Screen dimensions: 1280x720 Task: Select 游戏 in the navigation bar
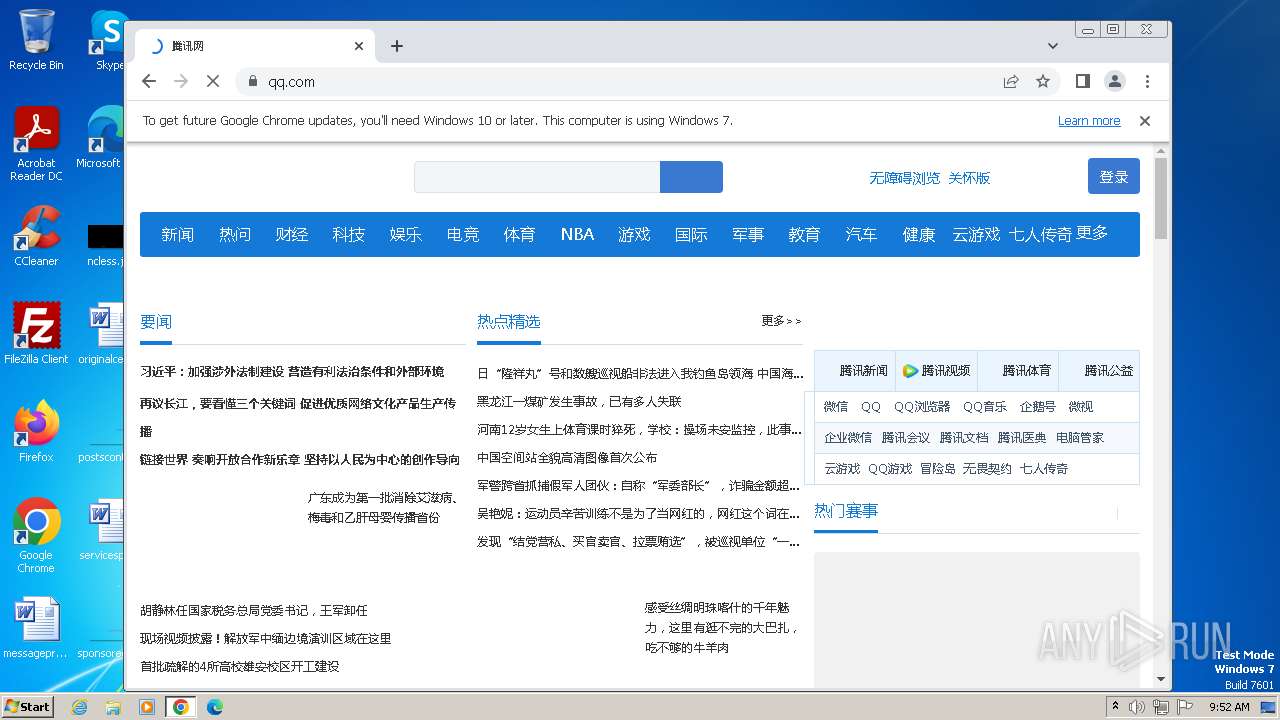coord(634,234)
